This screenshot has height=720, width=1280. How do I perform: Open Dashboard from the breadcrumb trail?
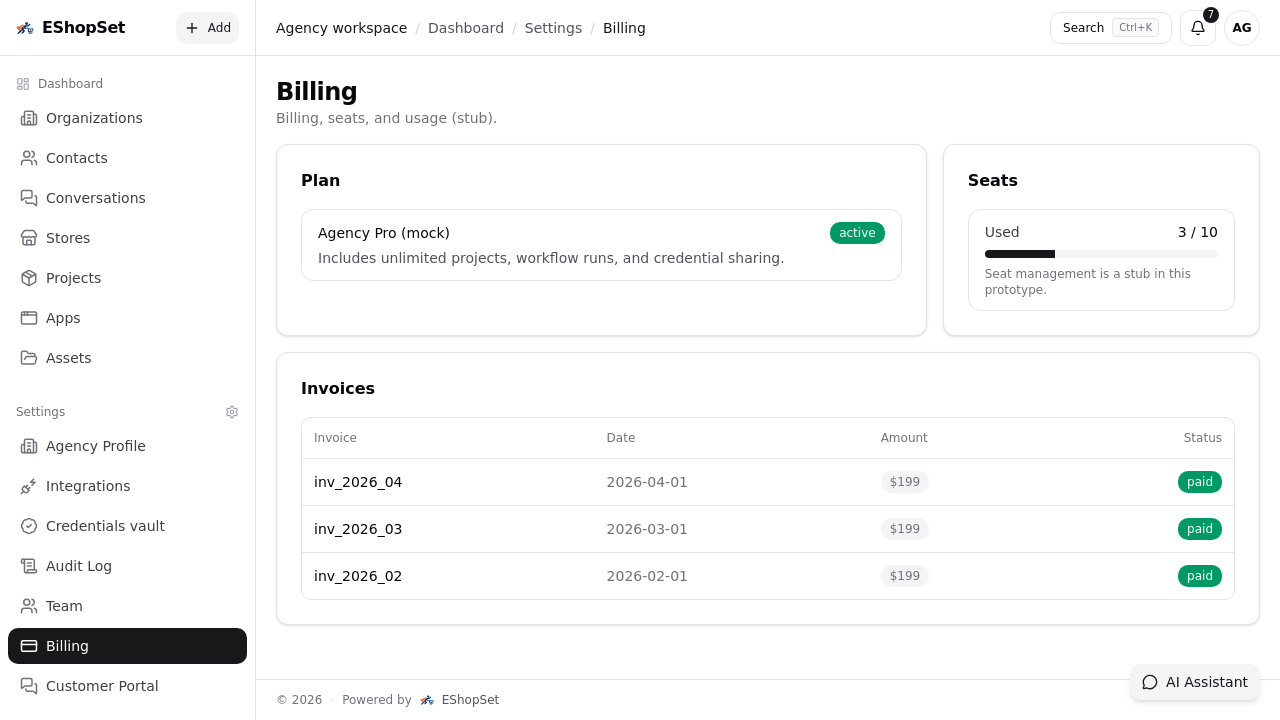tap(466, 28)
